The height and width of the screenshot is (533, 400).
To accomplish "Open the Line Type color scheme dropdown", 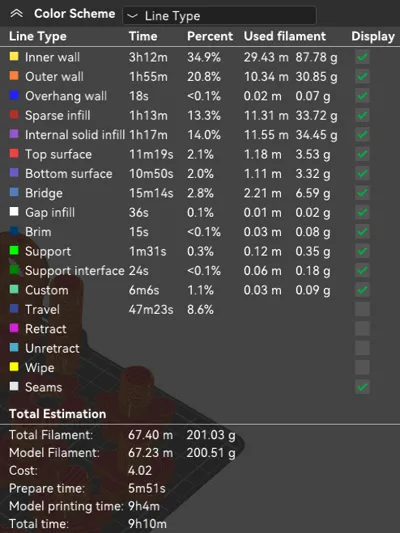I will 220,16.
